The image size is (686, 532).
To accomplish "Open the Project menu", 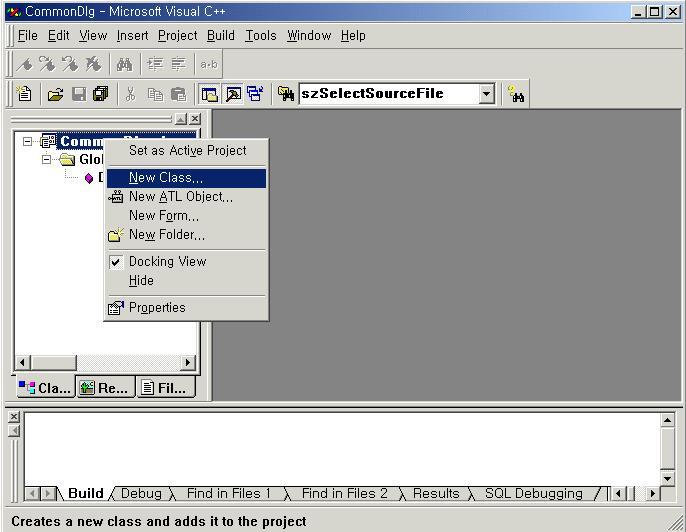I will pyautogui.click(x=178, y=35).
